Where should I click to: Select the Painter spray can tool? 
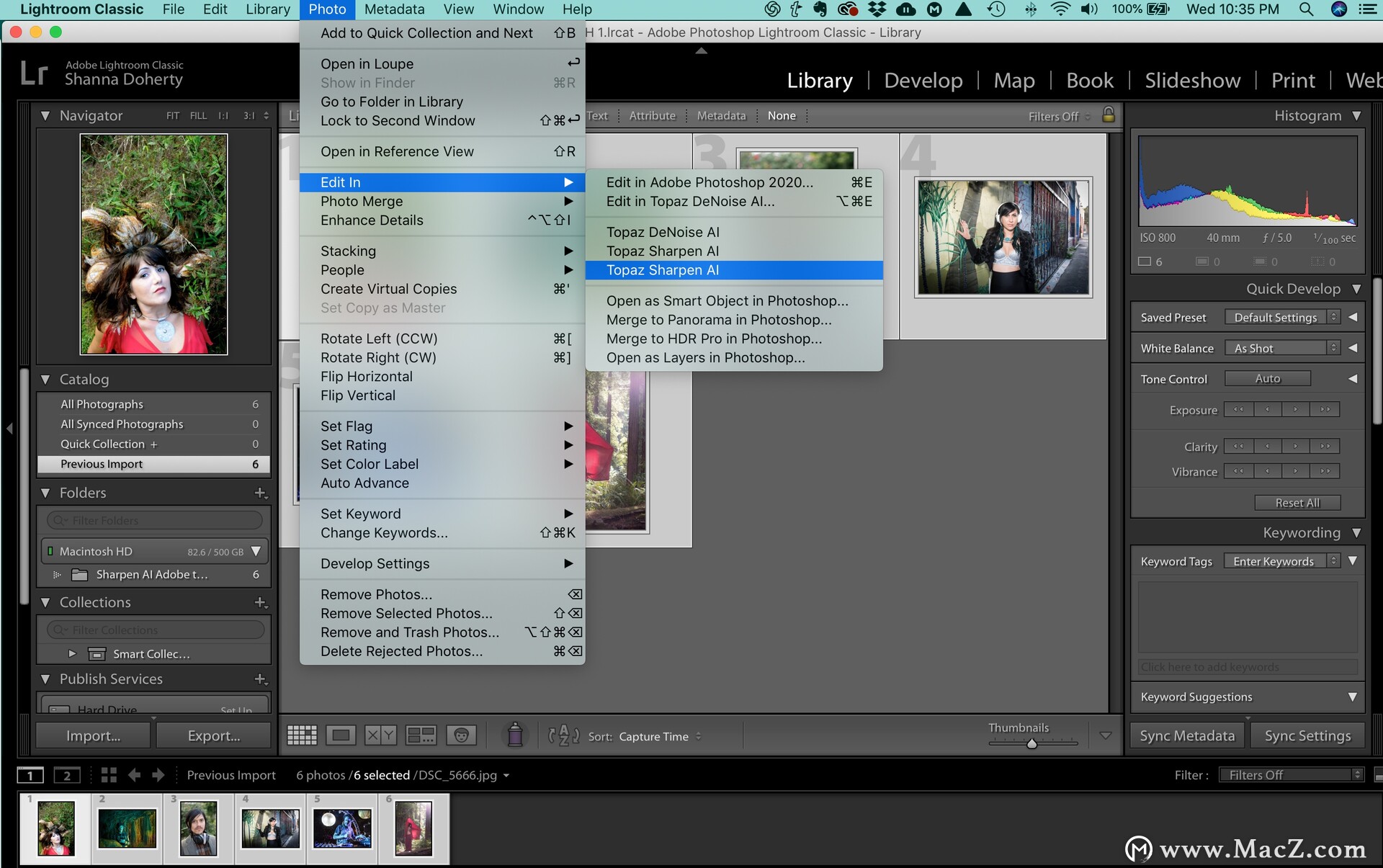[x=515, y=735]
